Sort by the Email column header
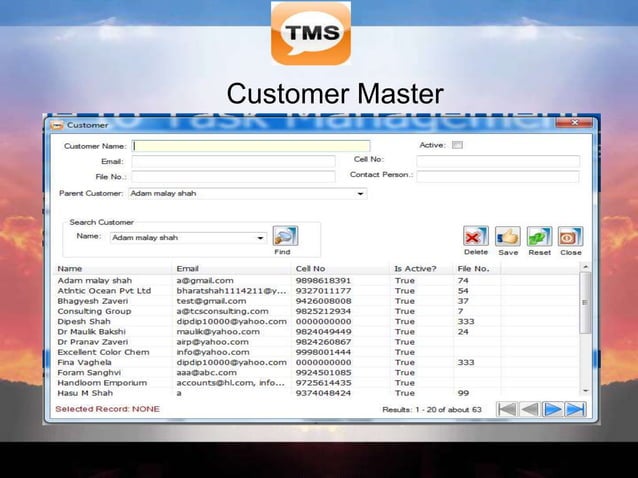This screenshot has height=478, width=638. point(232,269)
